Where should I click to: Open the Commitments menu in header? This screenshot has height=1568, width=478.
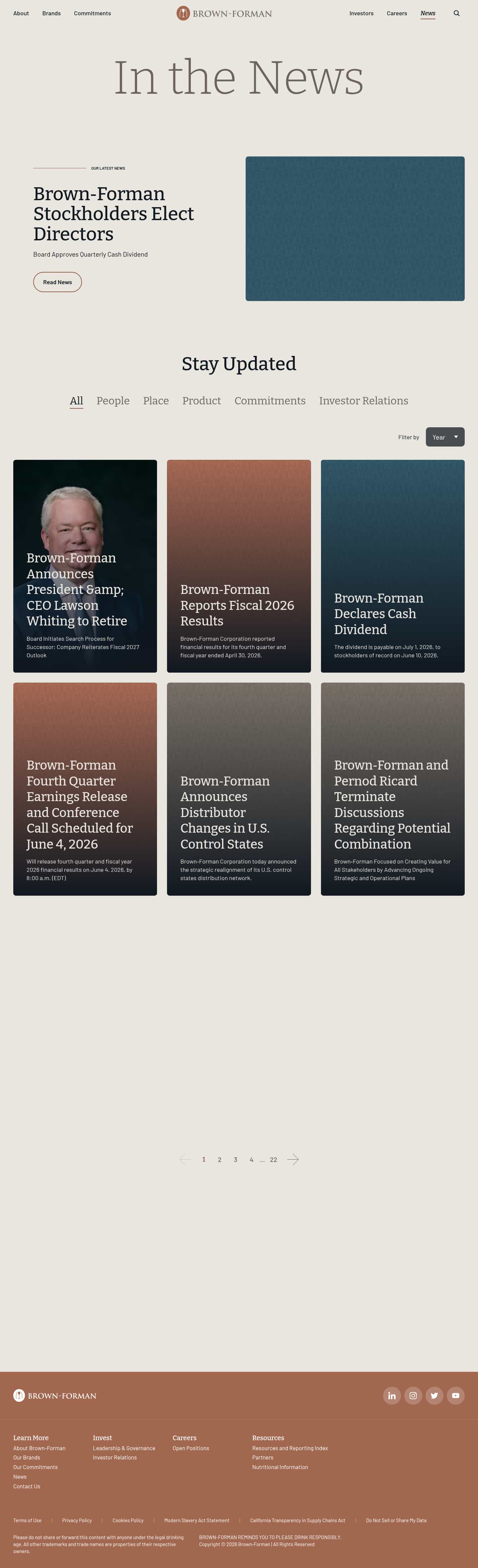(x=93, y=13)
